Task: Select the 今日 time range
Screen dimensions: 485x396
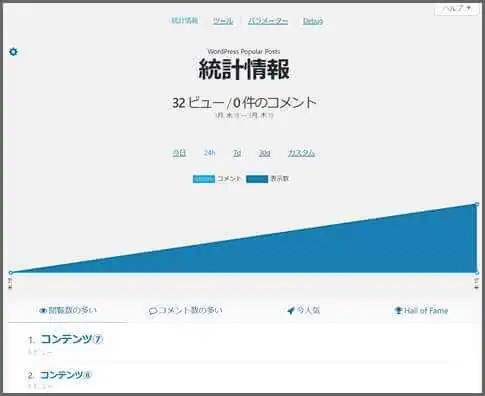Action: [x=179, y=153]
